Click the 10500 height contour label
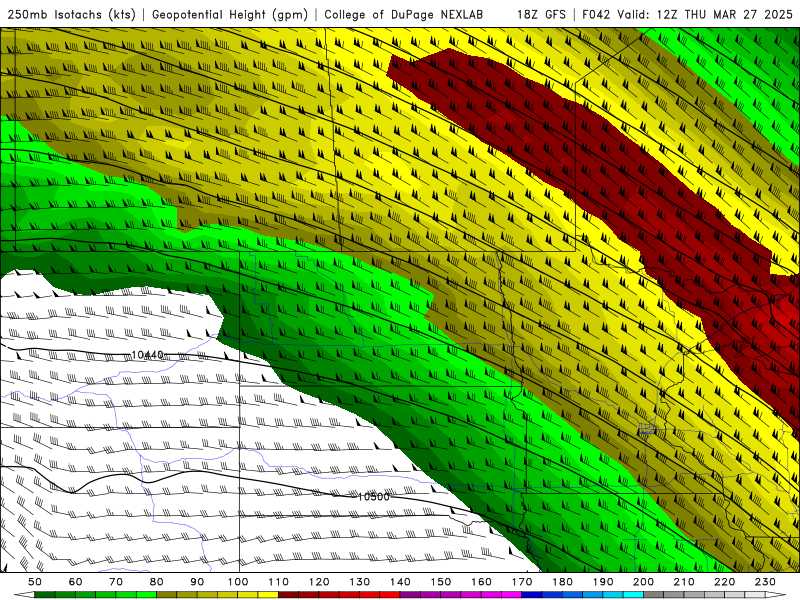 [x=373, y=496]
